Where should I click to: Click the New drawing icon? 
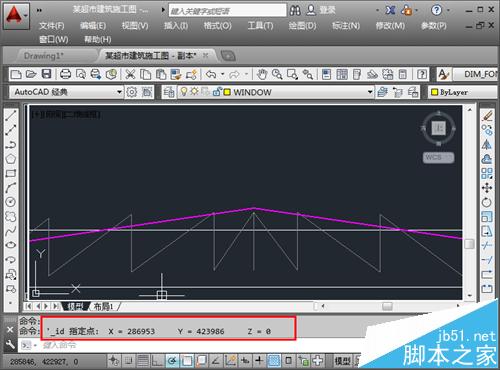coord(16,74)
